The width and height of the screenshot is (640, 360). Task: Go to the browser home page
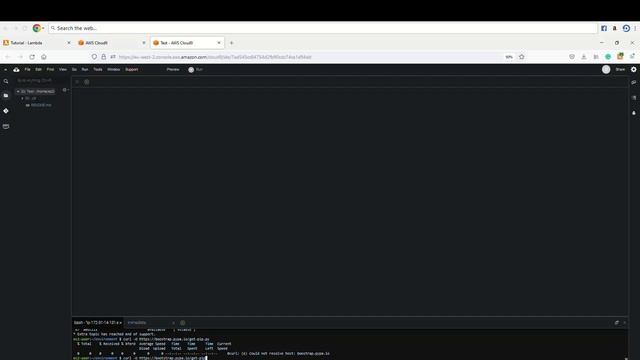[x=44, y=57]
